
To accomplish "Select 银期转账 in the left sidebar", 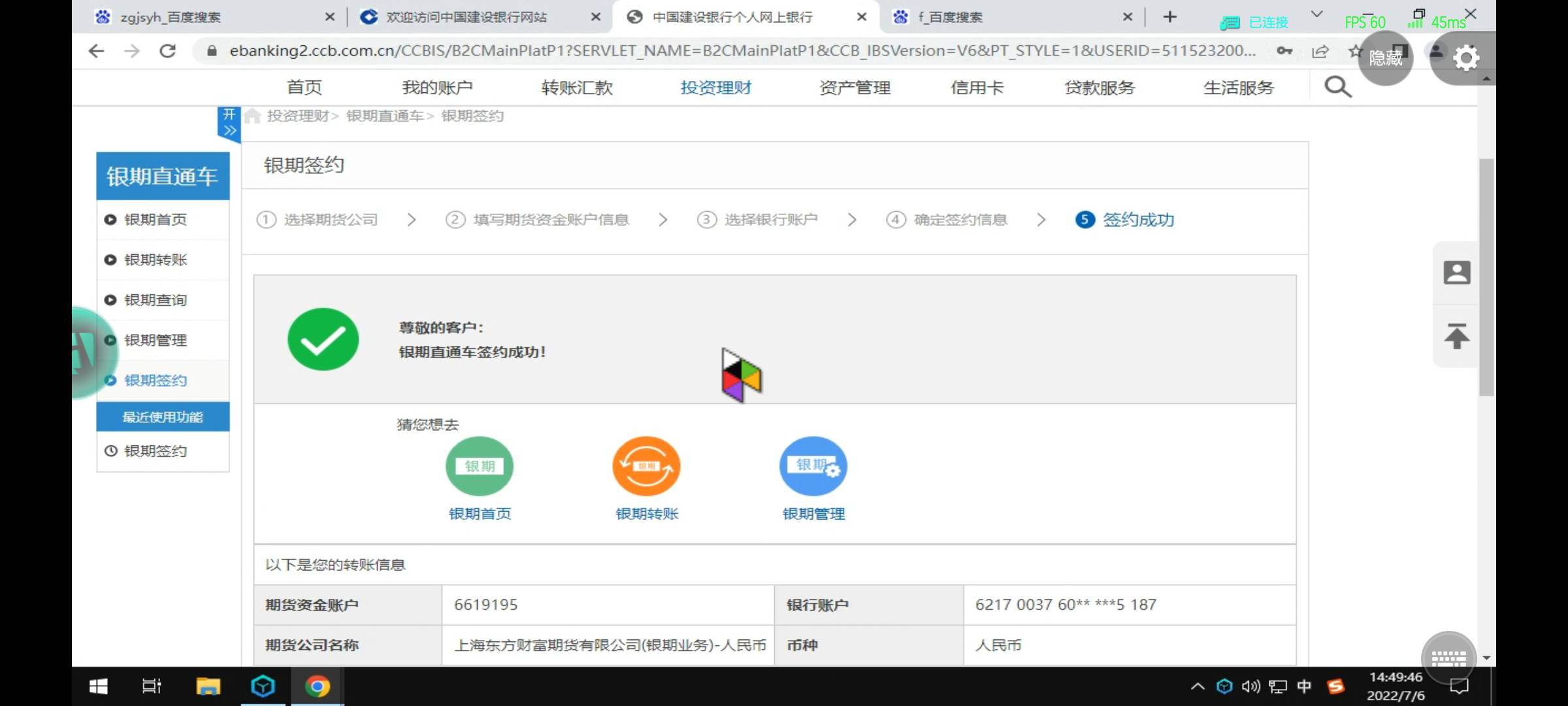I will tap(163, 260).
